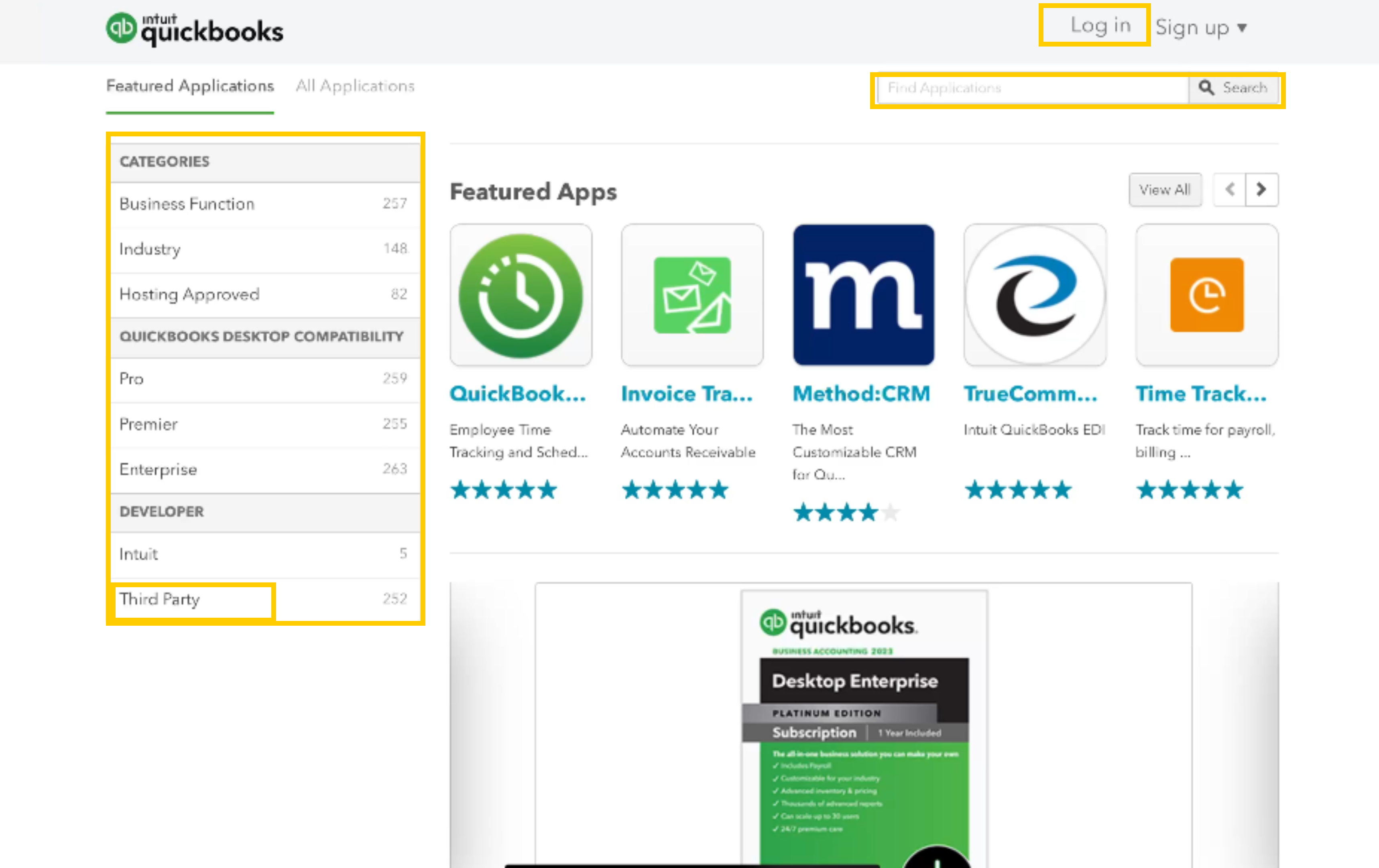Click the Desktop Enterprise product box image

pyautogui.click(x=864, y=730)
